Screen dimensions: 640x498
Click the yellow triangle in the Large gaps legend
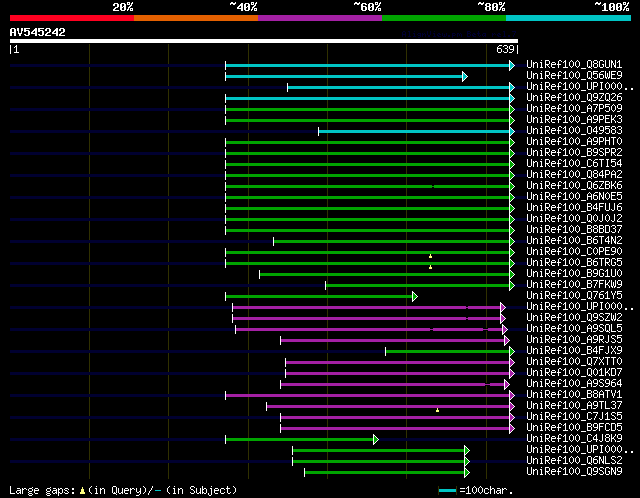82,490
